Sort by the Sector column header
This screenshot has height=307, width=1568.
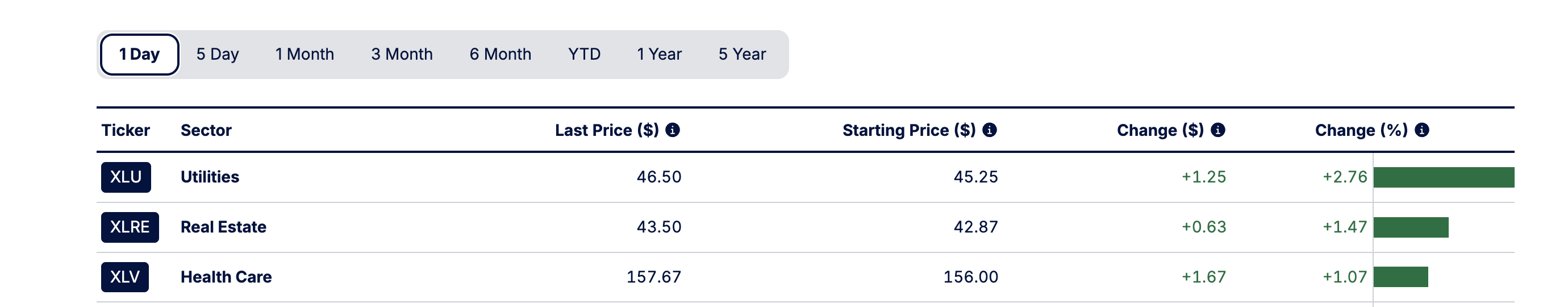[x=206, y=130]
